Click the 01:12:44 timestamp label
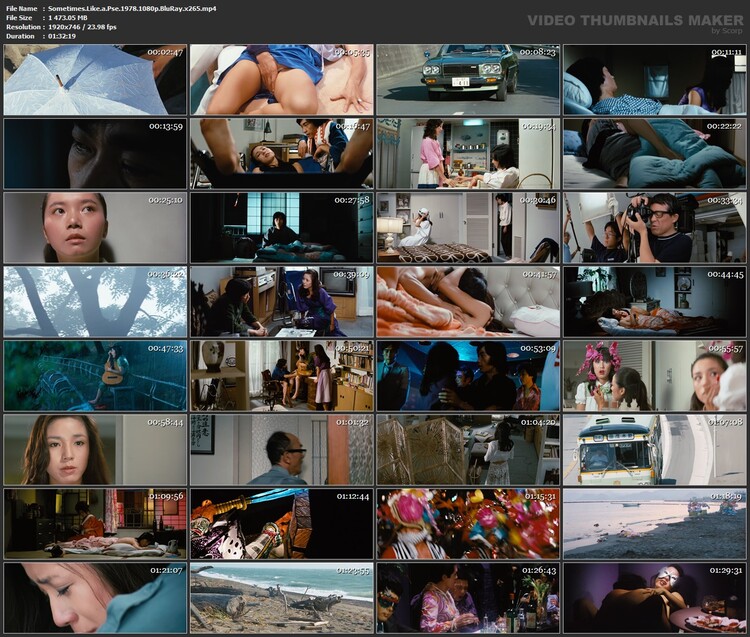This screenshot has height=637, width=750. pos(353,496)
